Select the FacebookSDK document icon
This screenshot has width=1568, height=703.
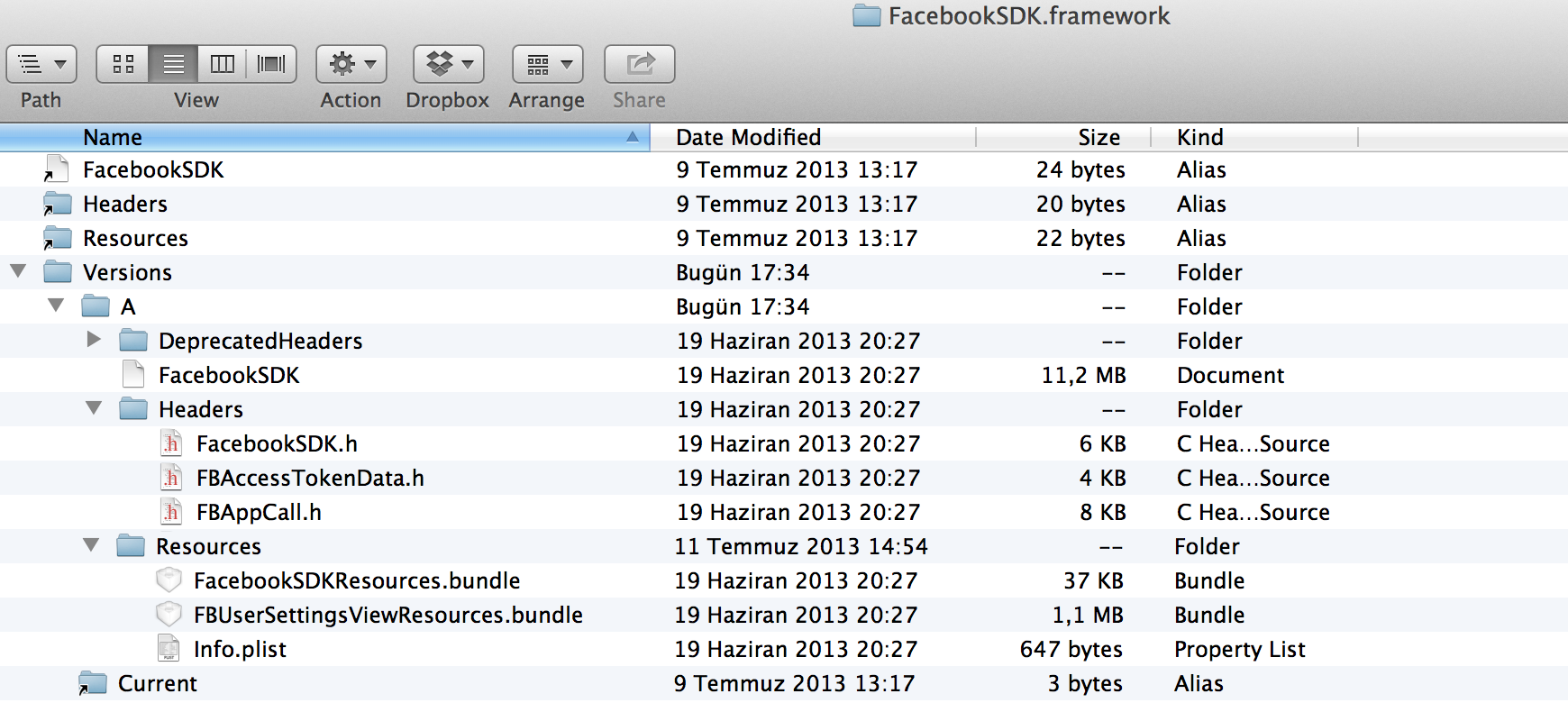[x=133, y=374]
